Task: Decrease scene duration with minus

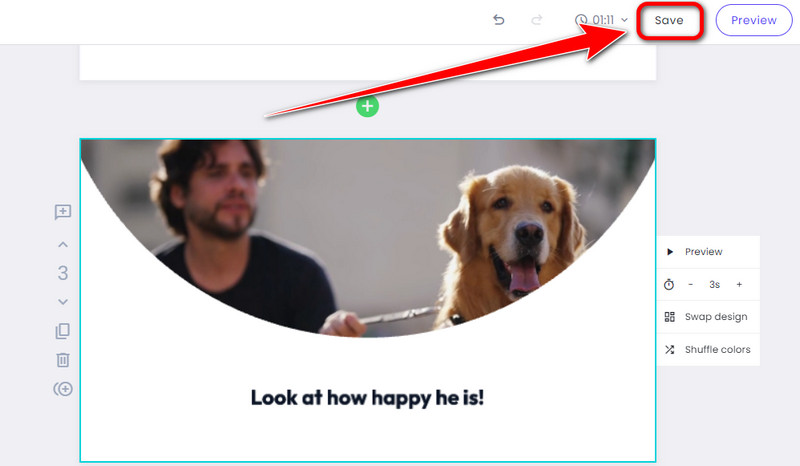Action: coord(691,284)
